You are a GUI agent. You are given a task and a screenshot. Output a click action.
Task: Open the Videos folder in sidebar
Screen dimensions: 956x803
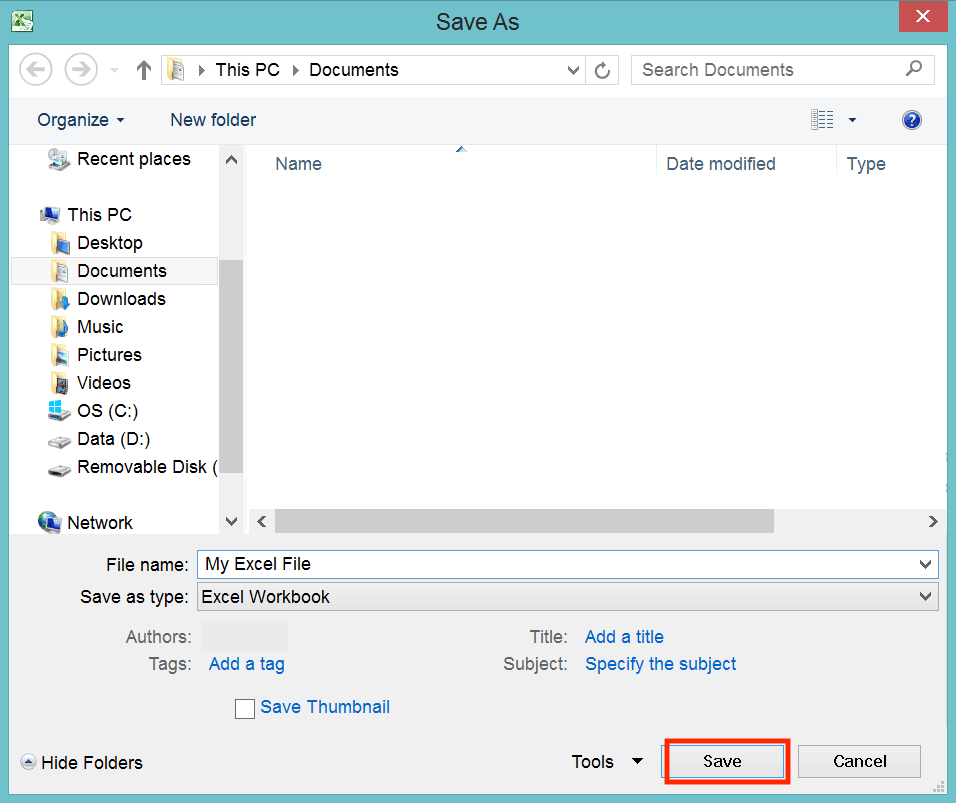click(x=91, y=383)
